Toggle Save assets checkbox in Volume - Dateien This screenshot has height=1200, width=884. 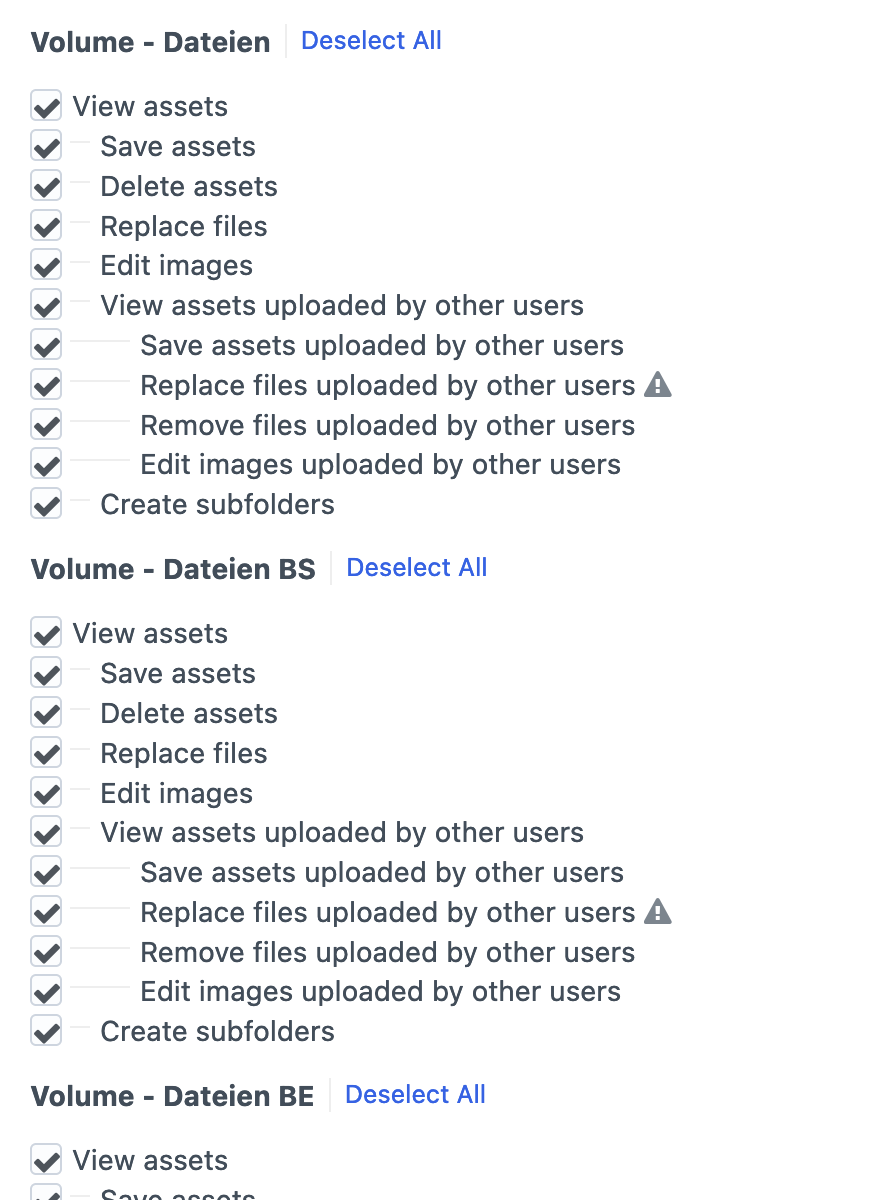45,145
